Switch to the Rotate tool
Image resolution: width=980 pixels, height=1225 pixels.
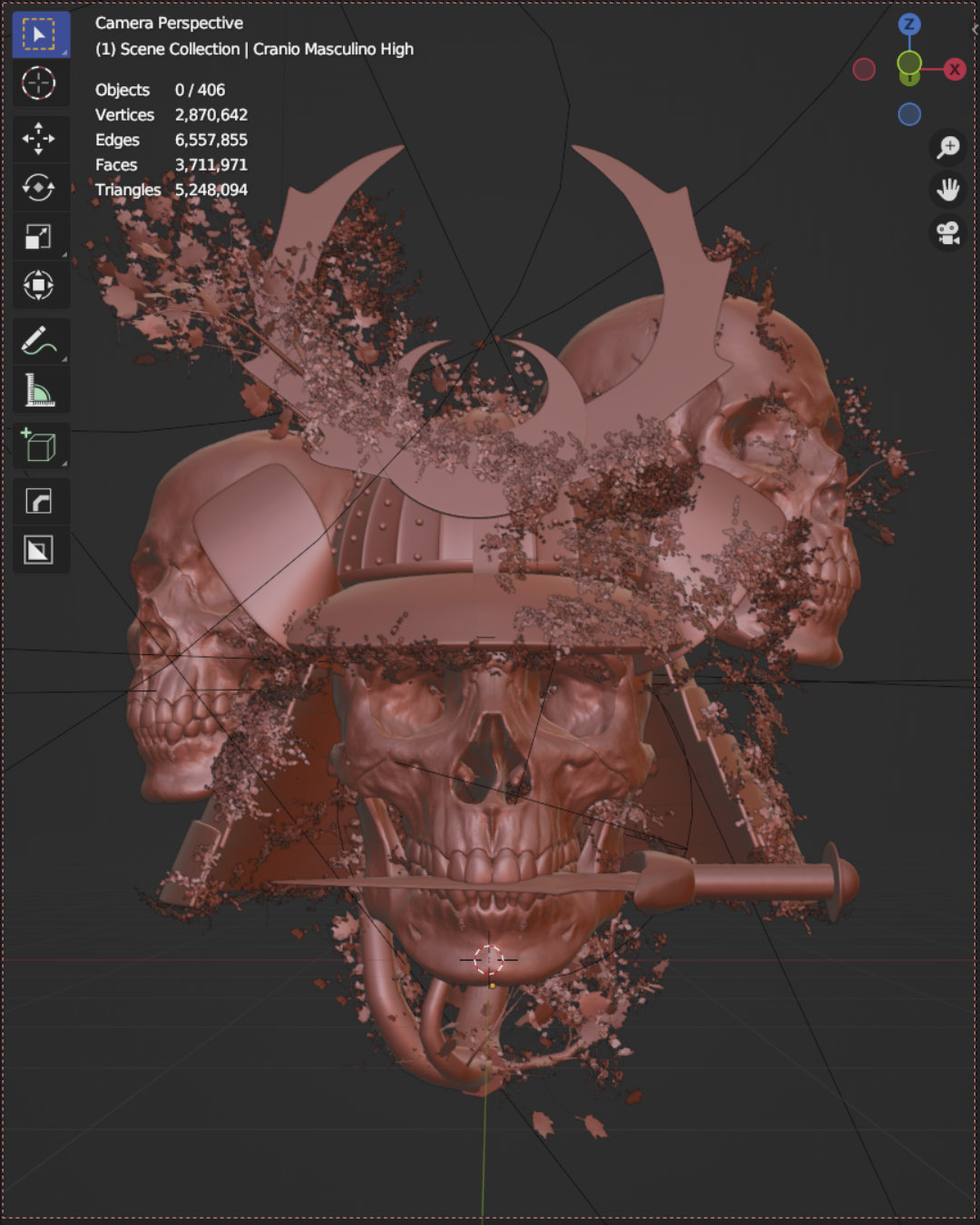tap(39, 188)
